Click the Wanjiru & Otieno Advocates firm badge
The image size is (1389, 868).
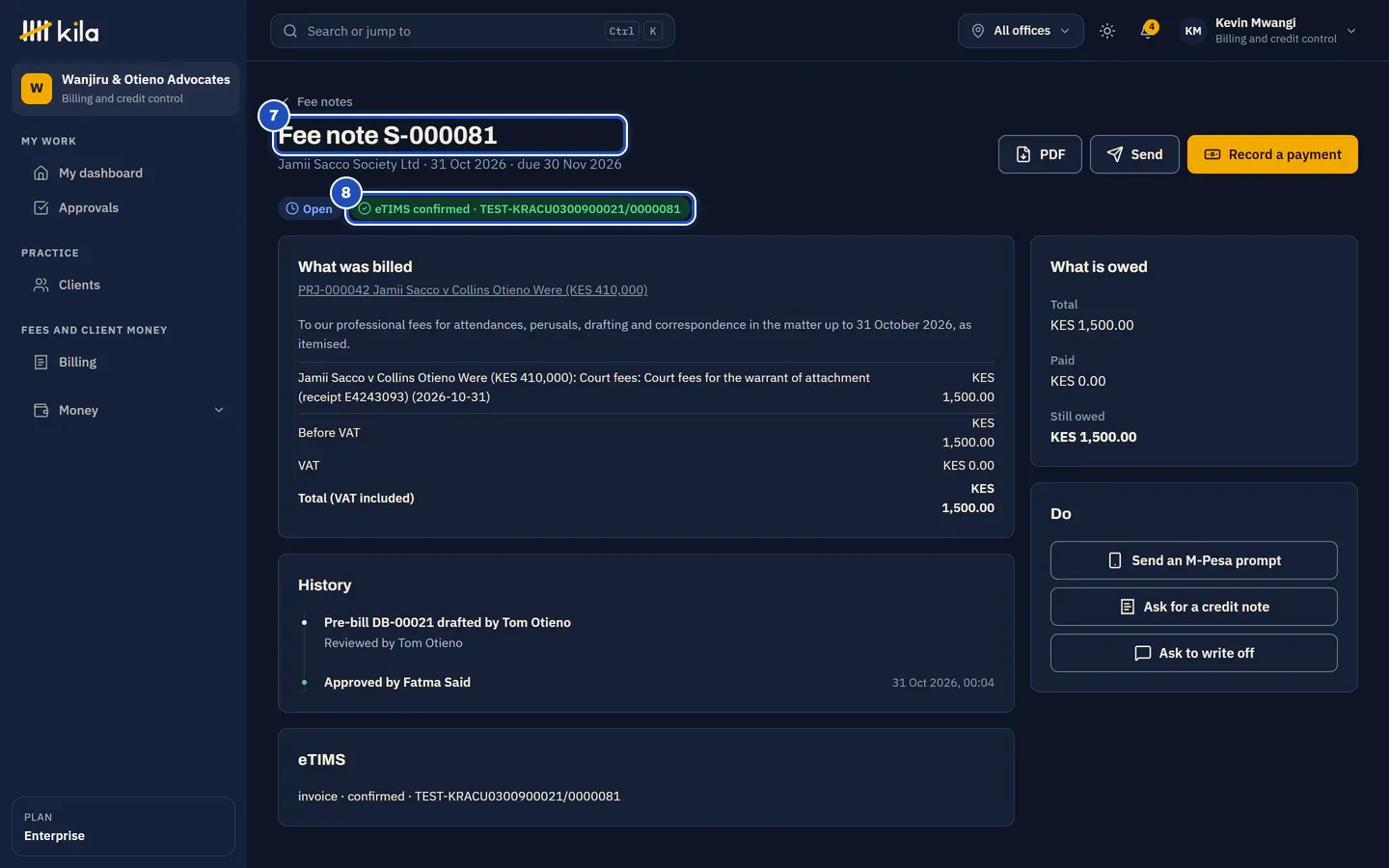pyautogui.click(x=125, y=89)
